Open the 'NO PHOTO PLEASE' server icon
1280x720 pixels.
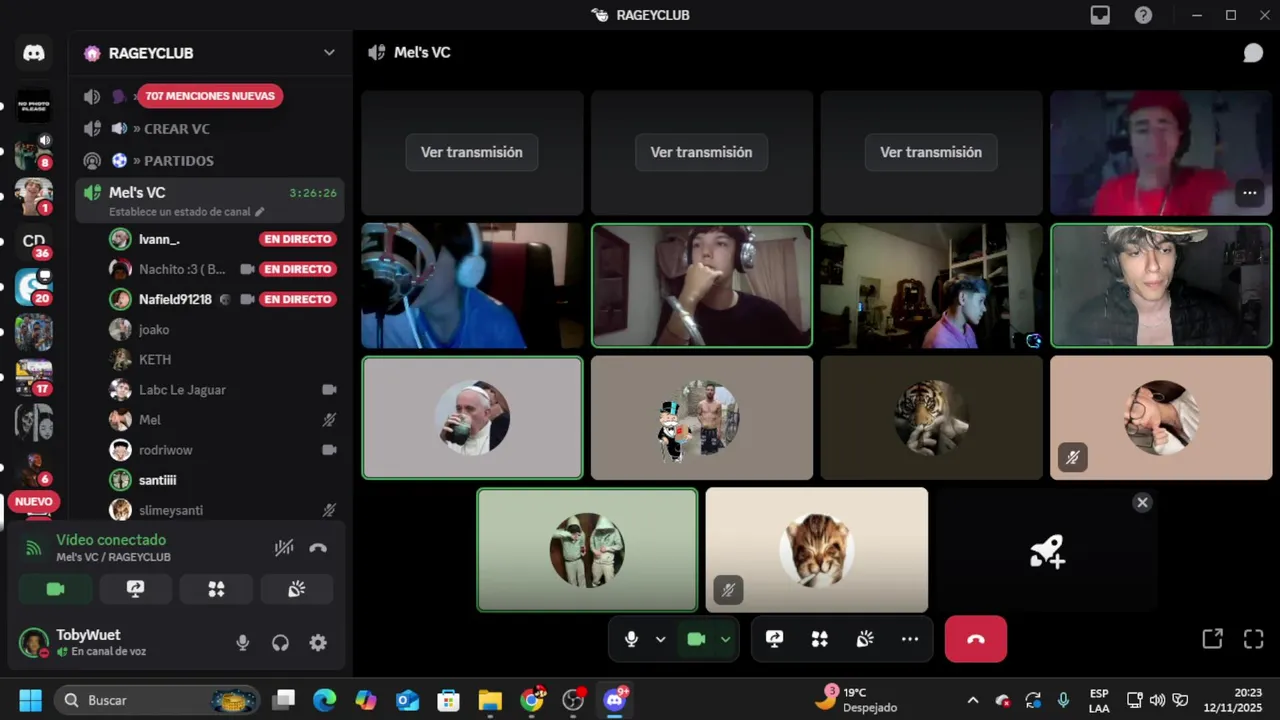(34, 104)
